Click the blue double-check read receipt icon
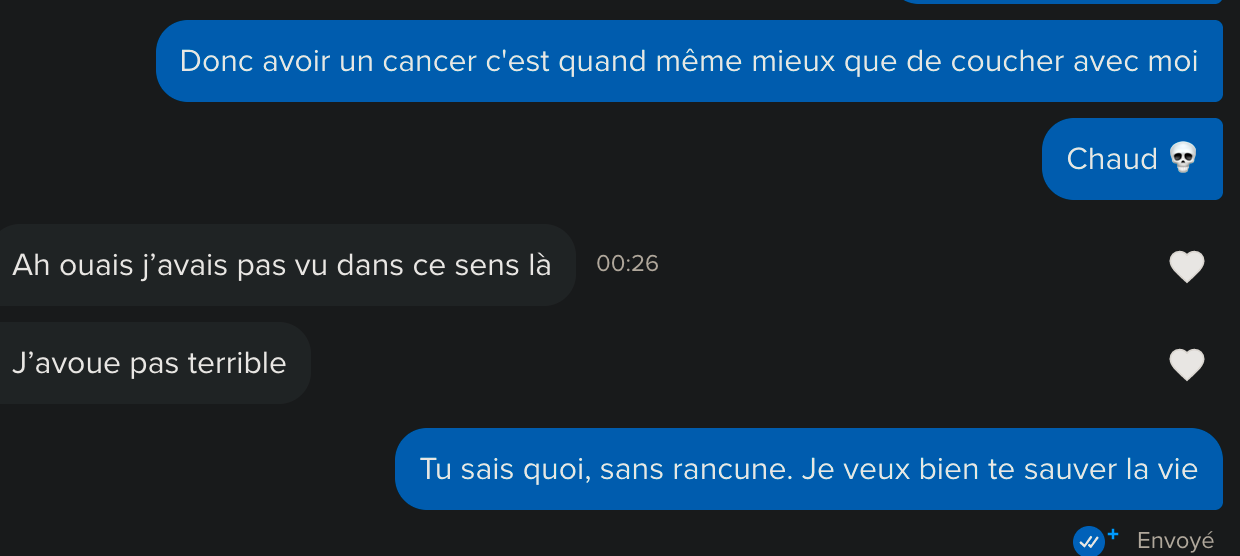The image size is (1240, 556). click(x=1088, y=541)
